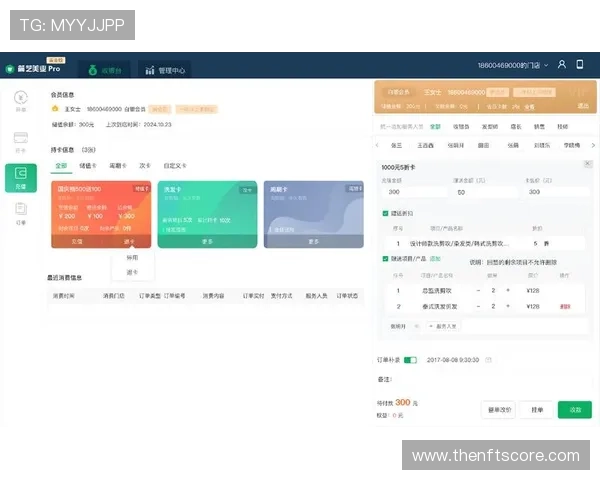This screenshot has height=480, width=600.
Task: Uncheck the 赠送折扣 checkbox
Action: click(x=385, y=213)
